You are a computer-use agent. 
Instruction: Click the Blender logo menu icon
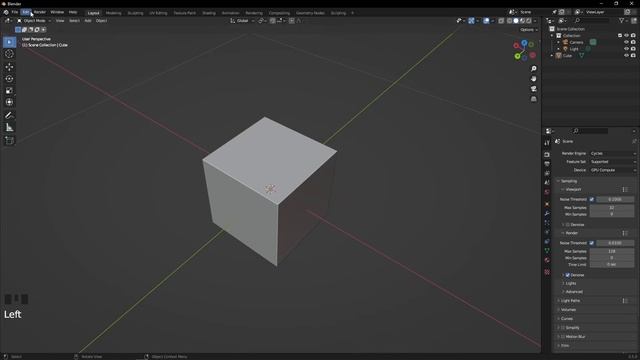click(x=6, y=12)
